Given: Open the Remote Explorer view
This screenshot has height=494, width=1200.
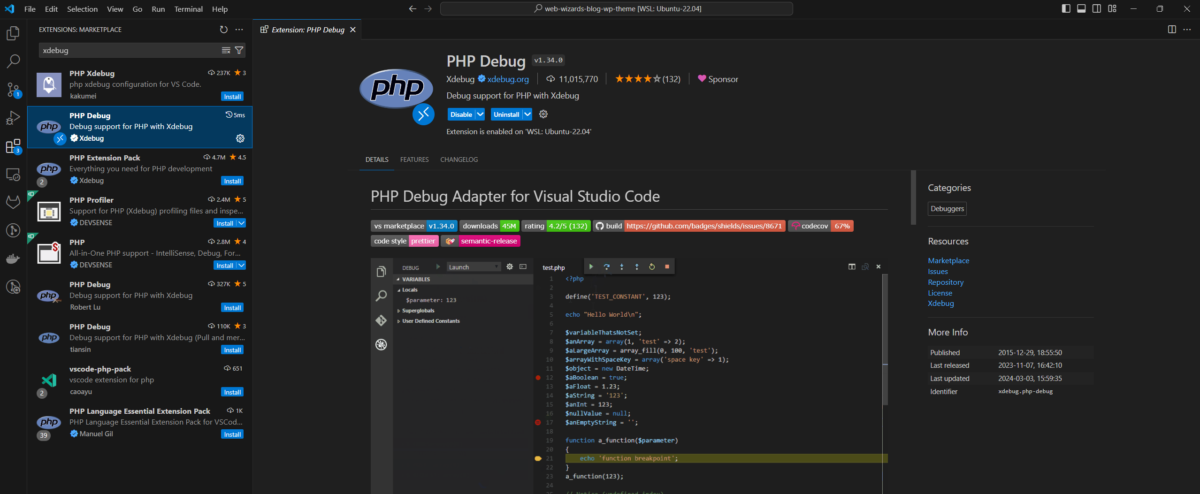Looking at the screenshot, I should click(13, 174).
